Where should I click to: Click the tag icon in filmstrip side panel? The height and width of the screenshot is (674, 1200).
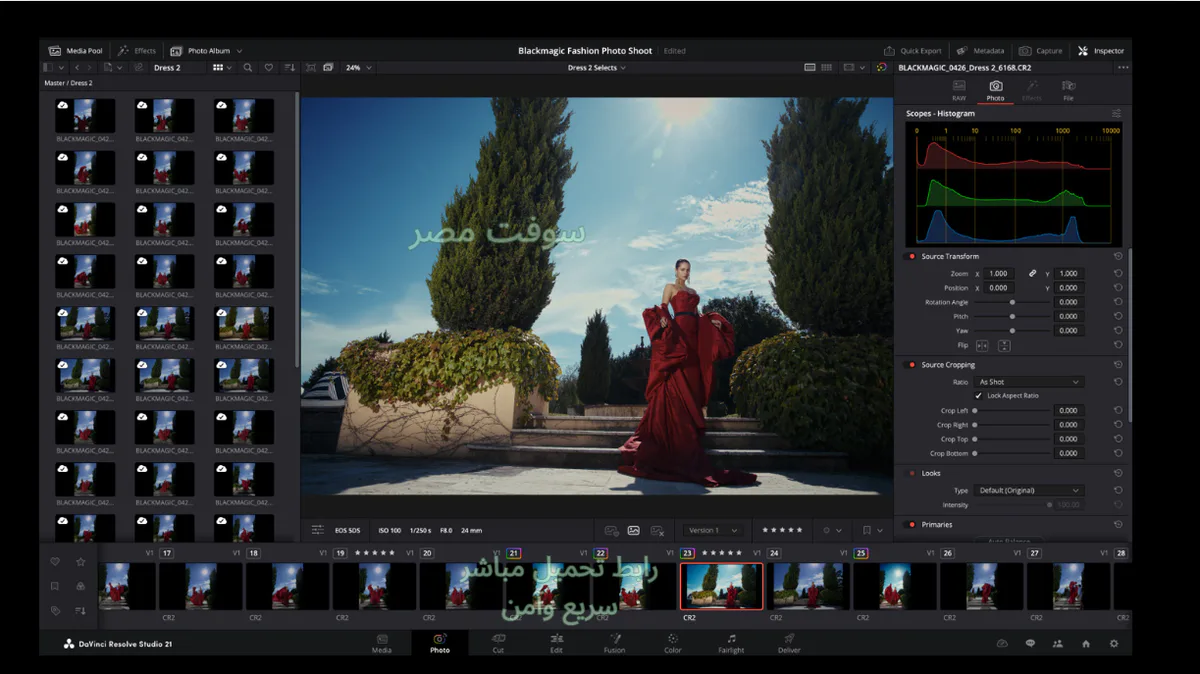coord(55,610)
